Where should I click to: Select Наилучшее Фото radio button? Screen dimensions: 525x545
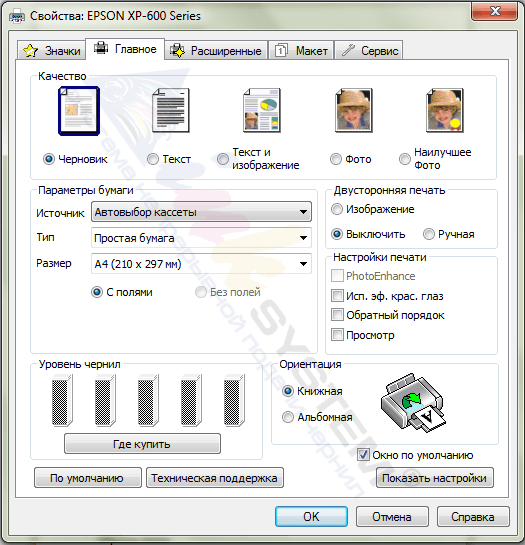(x=404, y=159)
